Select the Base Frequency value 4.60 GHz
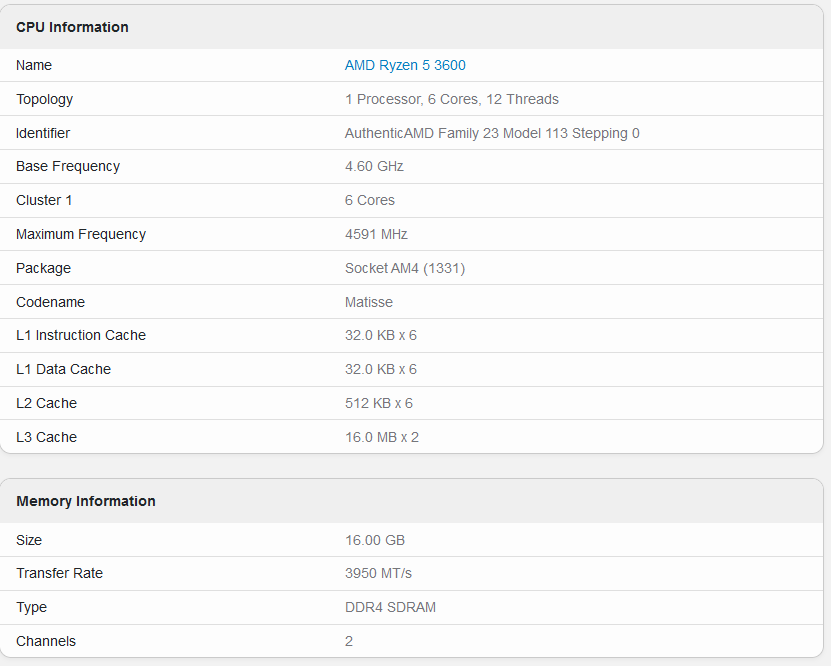Image resolution: width=831 pixels, height=666 pixels. coord(374,166)
